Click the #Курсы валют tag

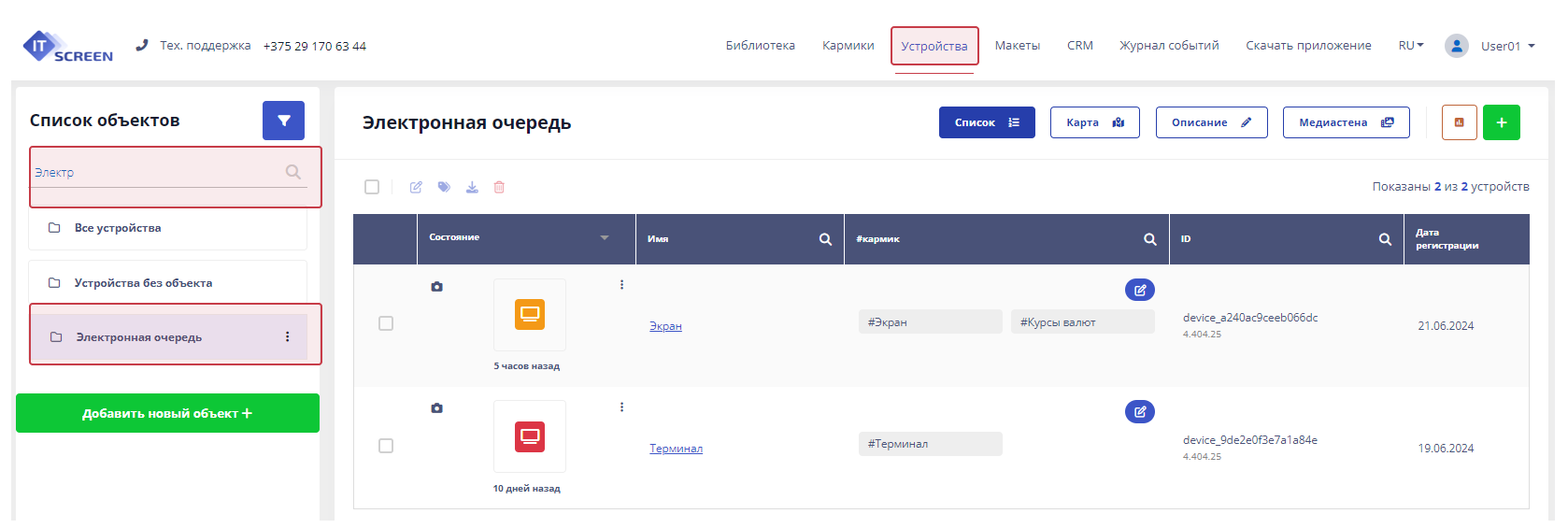[x=1082, y=322]
